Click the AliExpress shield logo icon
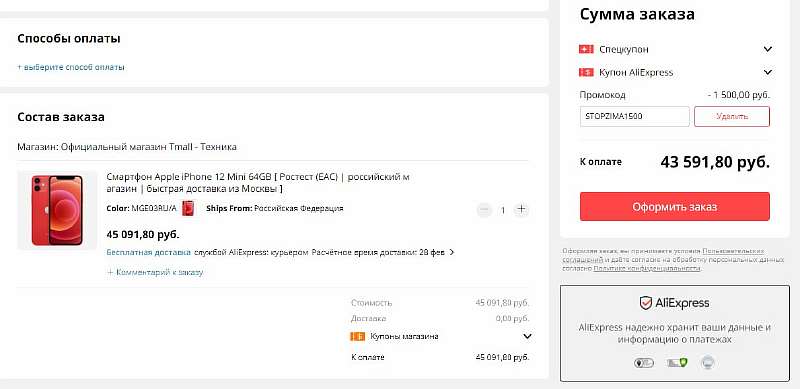Image resolution: width=800 pixels, height=389 pixels. [646, 303]
